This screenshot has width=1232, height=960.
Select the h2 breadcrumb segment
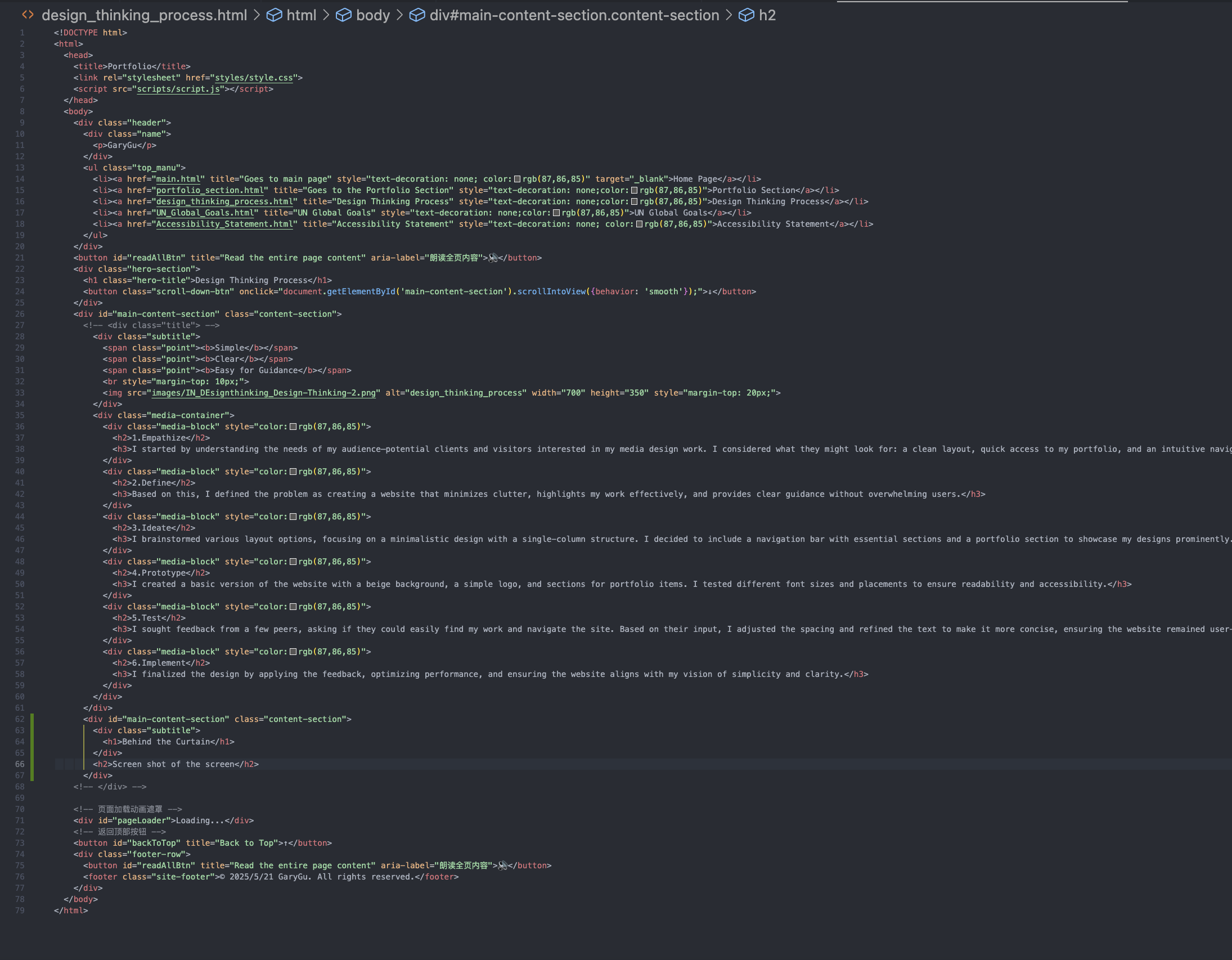point(767,15)
